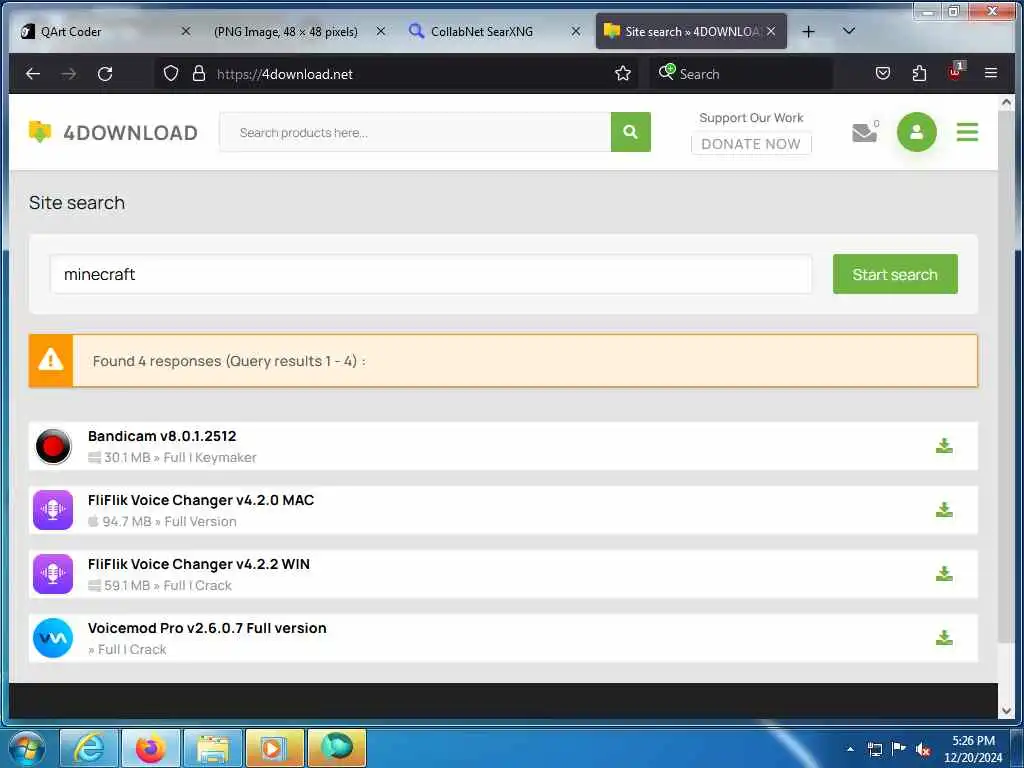Image resolution: width=1024 pixels, height=768 pixels.
Task: Click FliFlik Voice Changer WIN app icon
Action: (x=53, y=573)
